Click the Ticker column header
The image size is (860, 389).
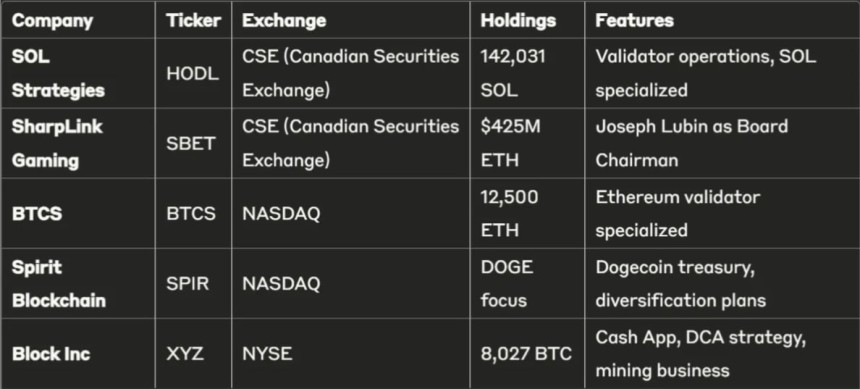click(x=194, y=21)
